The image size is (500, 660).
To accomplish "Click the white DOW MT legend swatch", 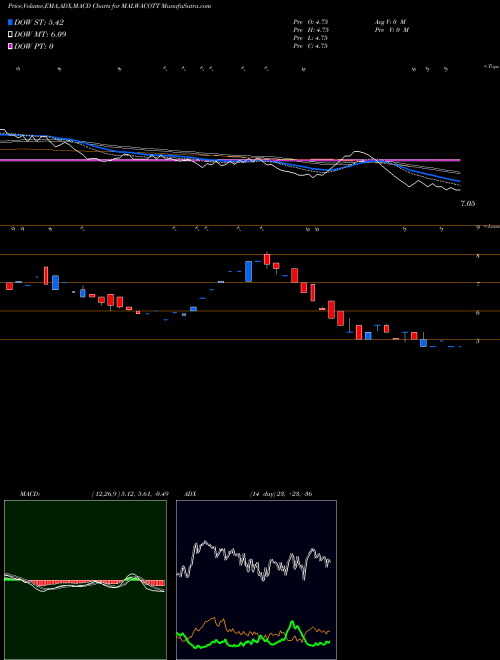I will [x=10, y=34].
